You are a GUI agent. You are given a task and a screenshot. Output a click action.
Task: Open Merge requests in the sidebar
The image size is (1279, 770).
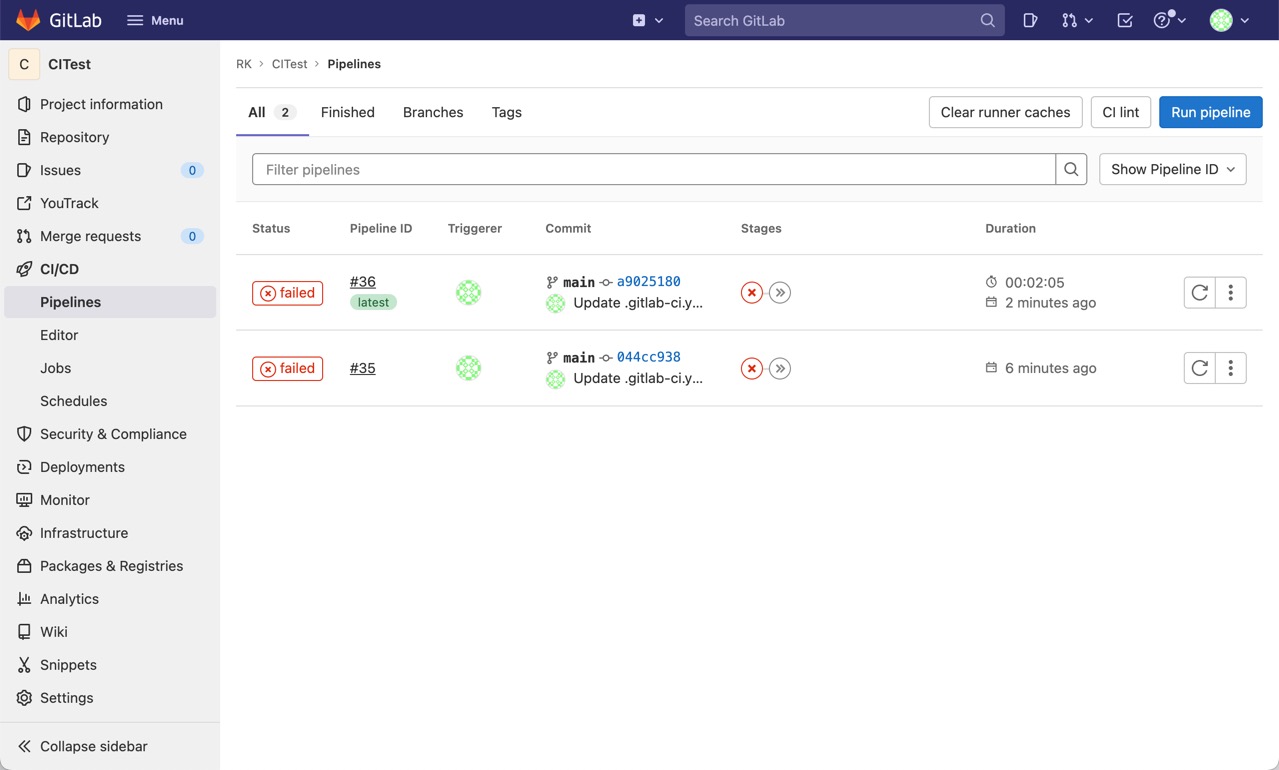(110, 236)
